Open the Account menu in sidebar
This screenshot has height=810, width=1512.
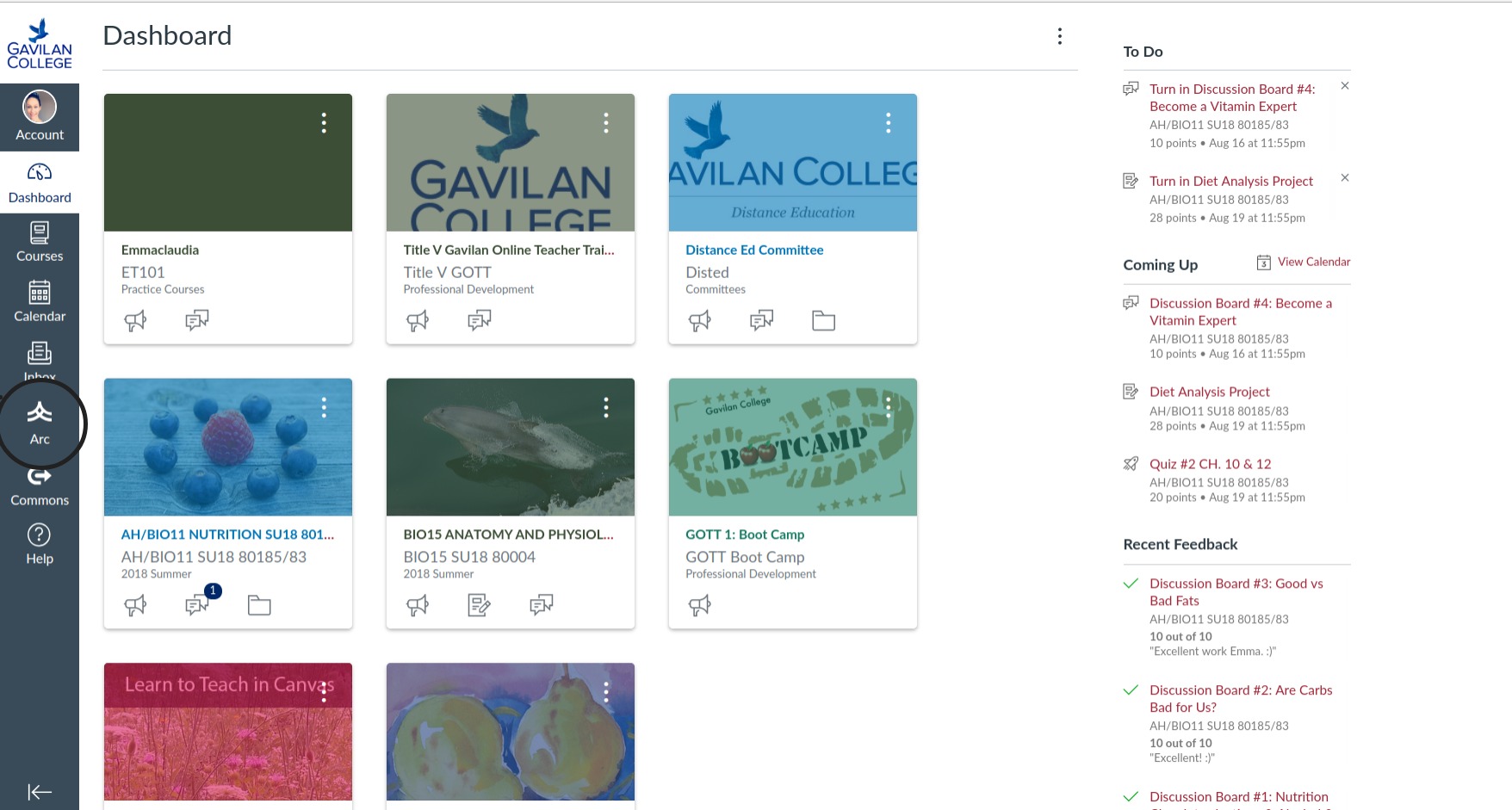pos(40,117)
